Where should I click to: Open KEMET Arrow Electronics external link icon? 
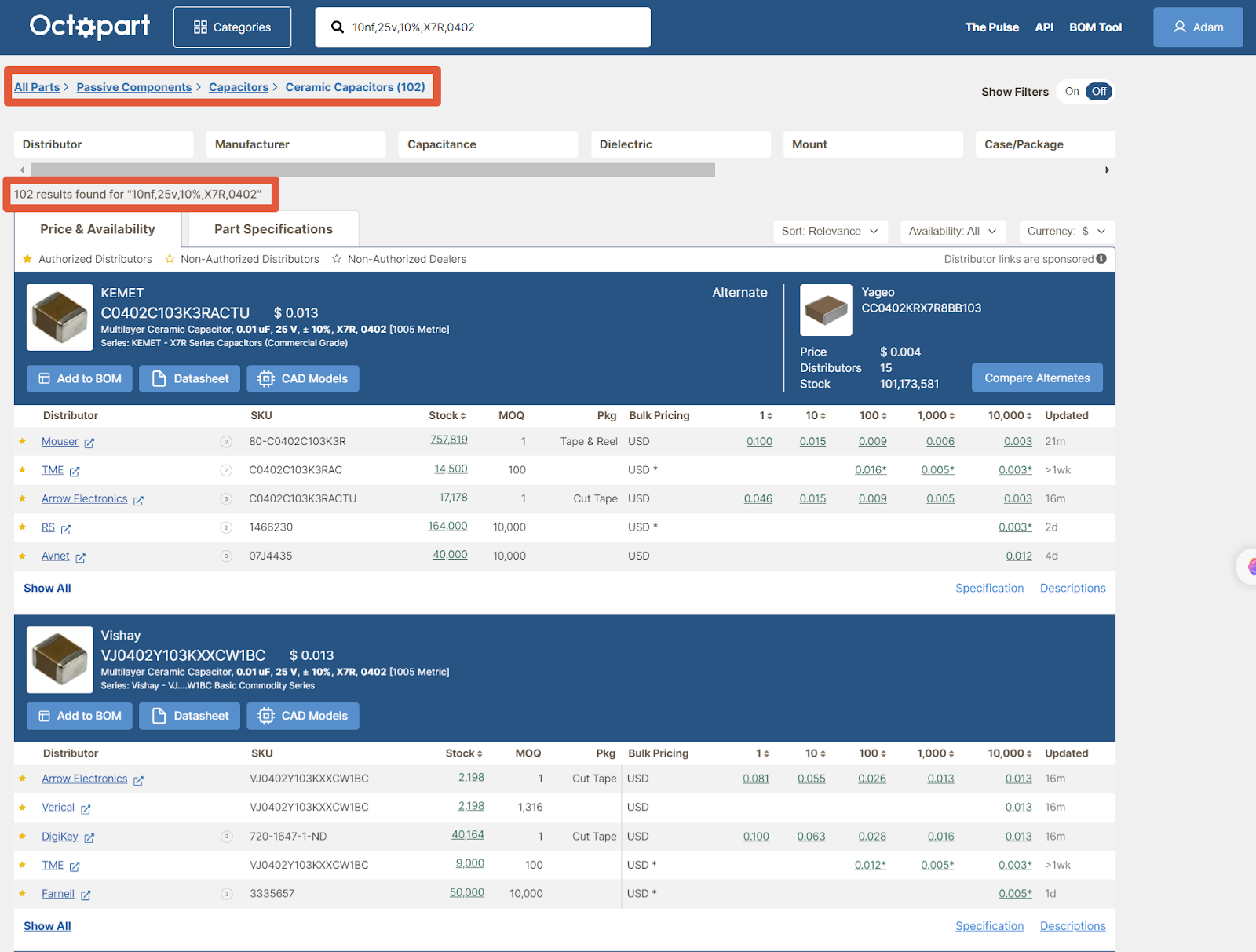coord(138,500)
